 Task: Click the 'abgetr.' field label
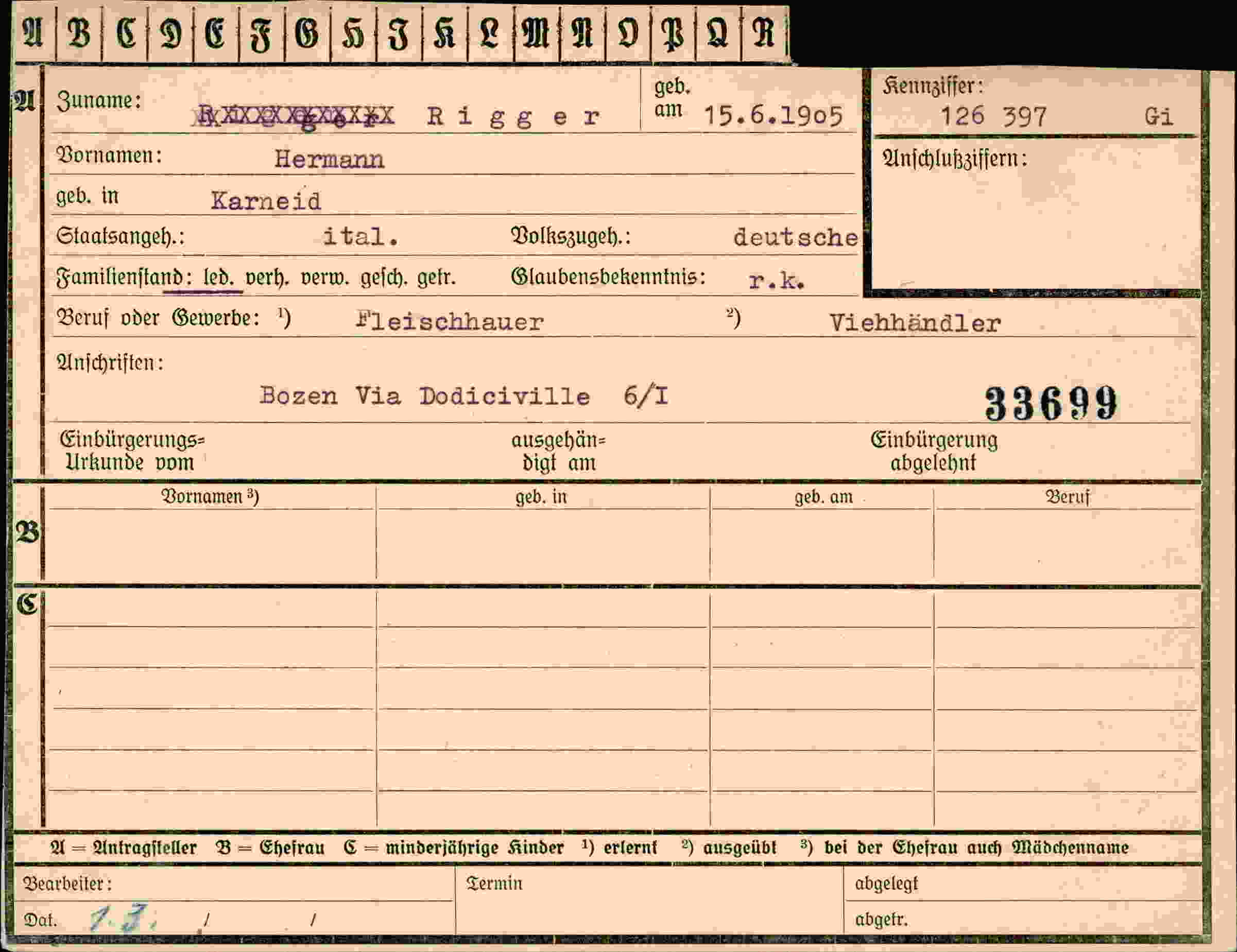(x=881, y=919)
